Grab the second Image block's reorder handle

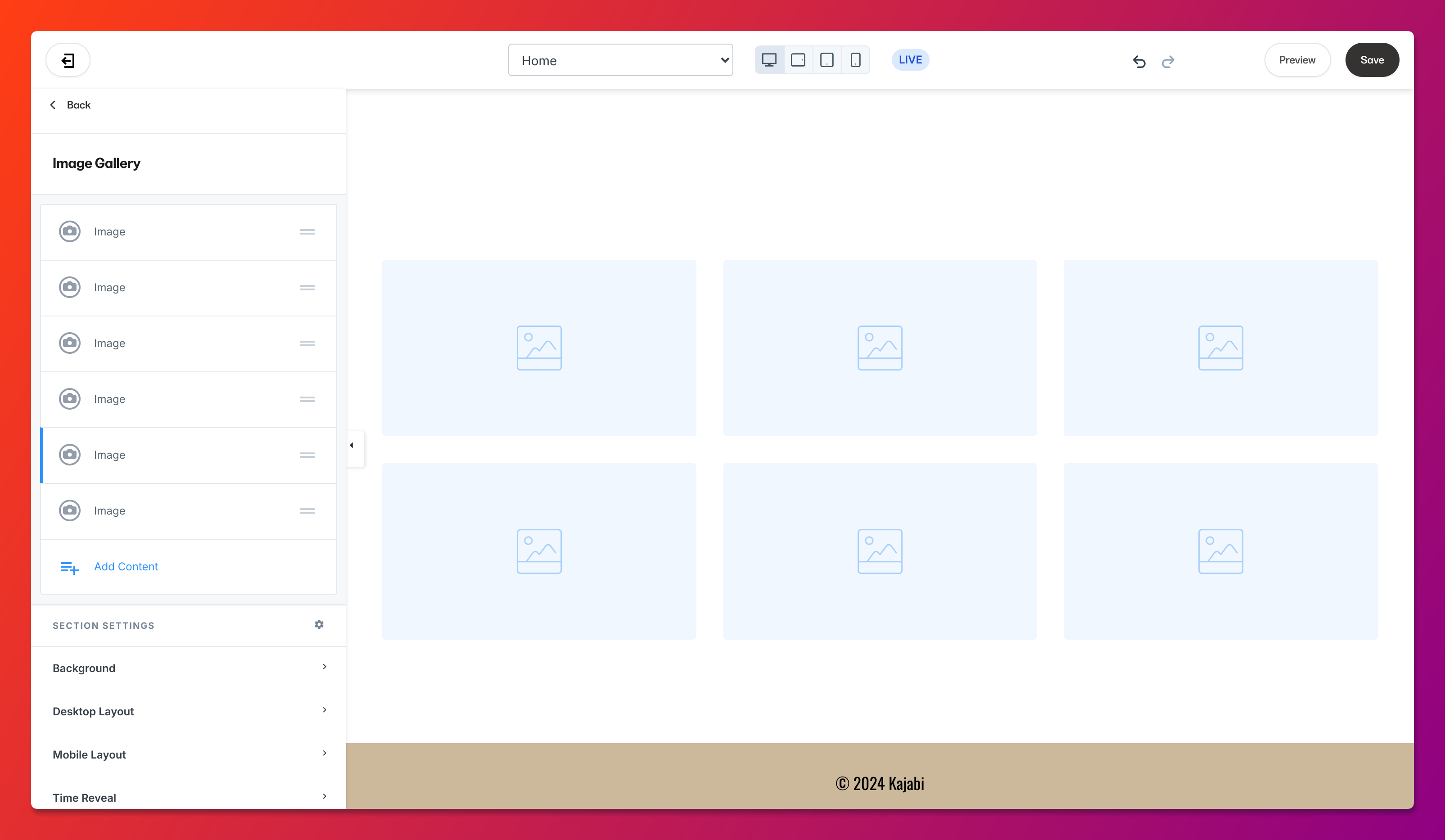307,287
